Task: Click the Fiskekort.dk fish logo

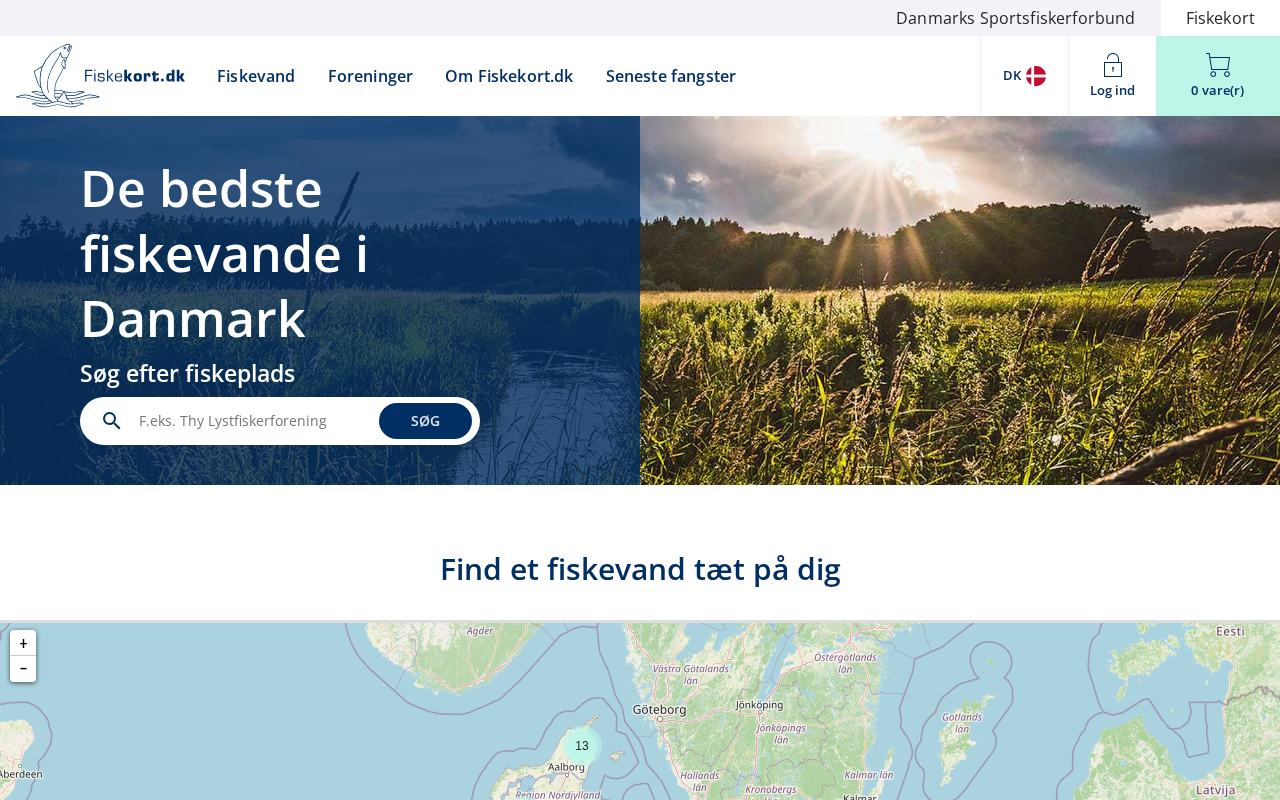Action: point(100,75)
